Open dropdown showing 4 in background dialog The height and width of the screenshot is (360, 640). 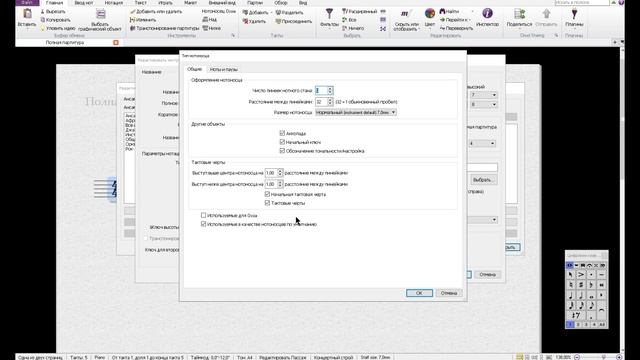coord(482,143)
